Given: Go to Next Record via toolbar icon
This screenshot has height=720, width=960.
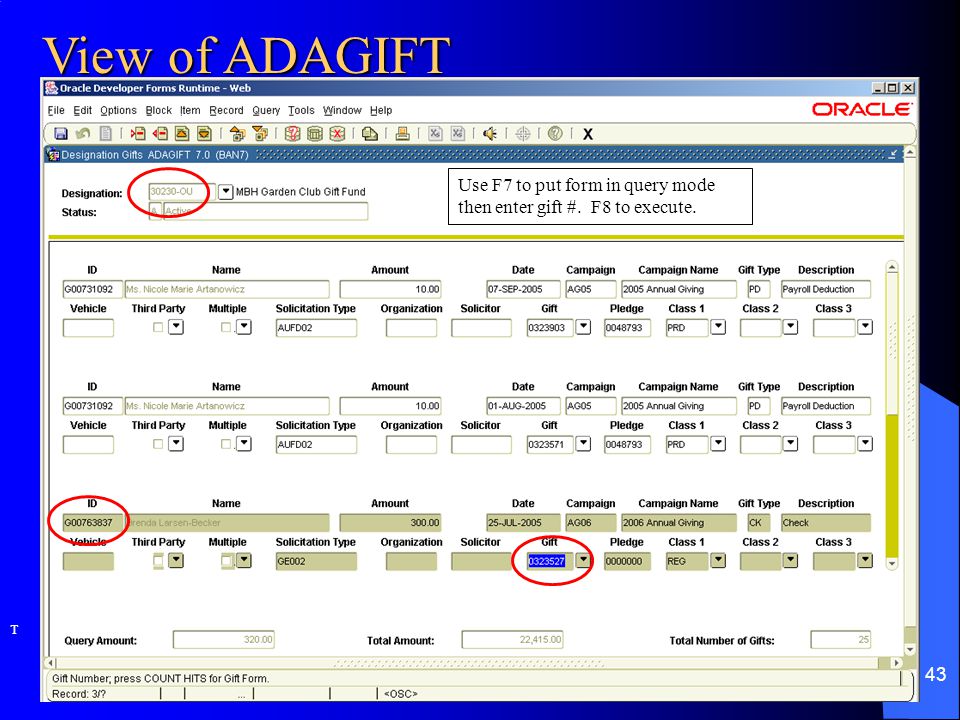Looking at the screenshot, I should coord(204,133).
